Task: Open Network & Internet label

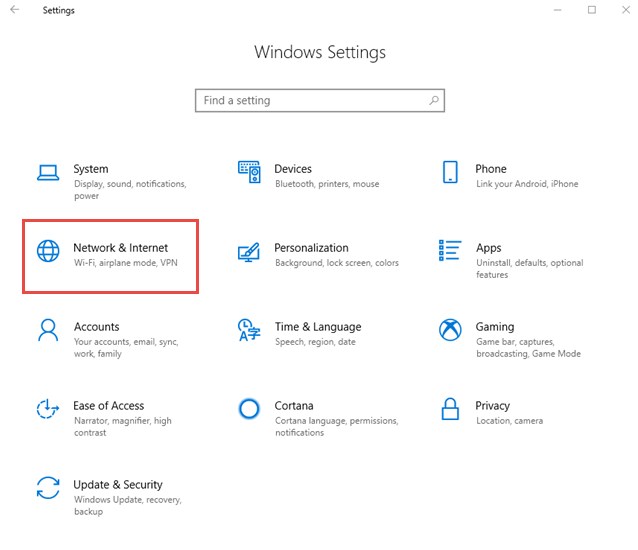Action: (x=120, y=248)
